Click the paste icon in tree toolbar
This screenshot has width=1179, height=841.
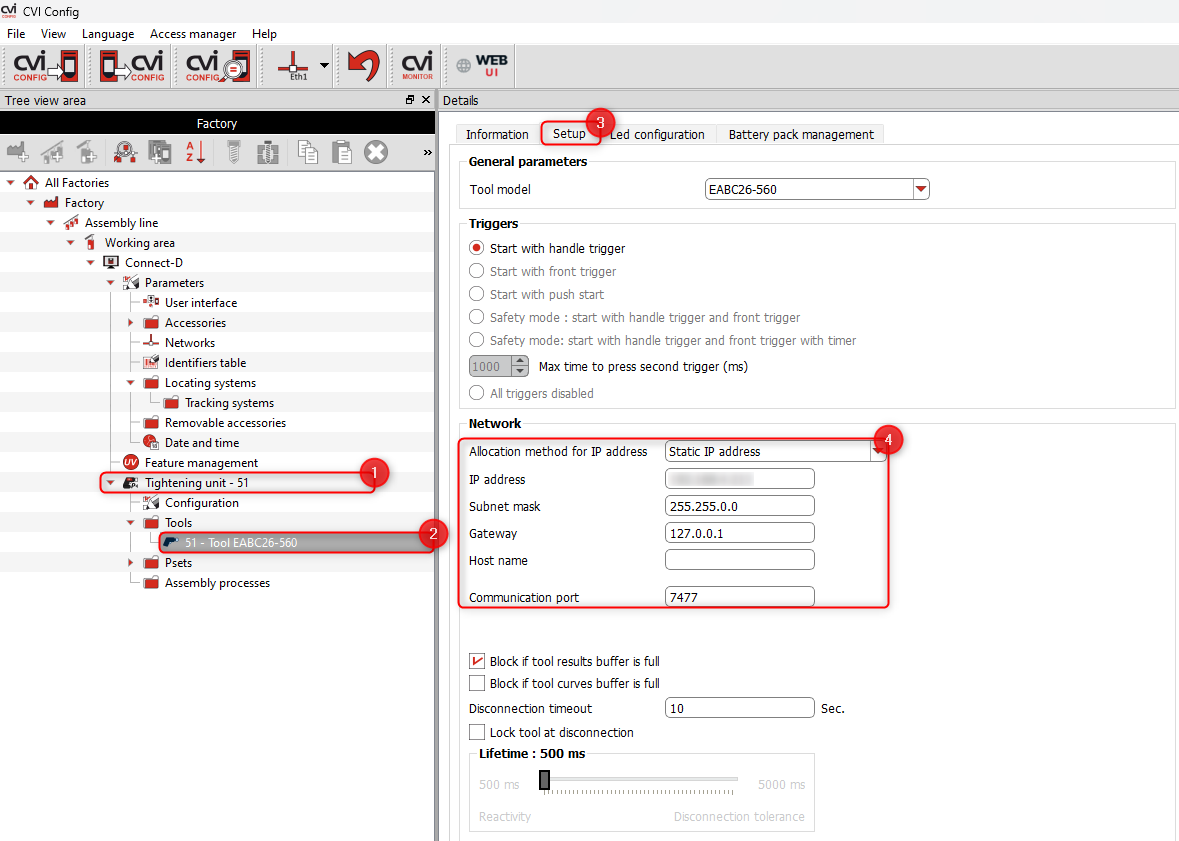[x=341, y=152]
